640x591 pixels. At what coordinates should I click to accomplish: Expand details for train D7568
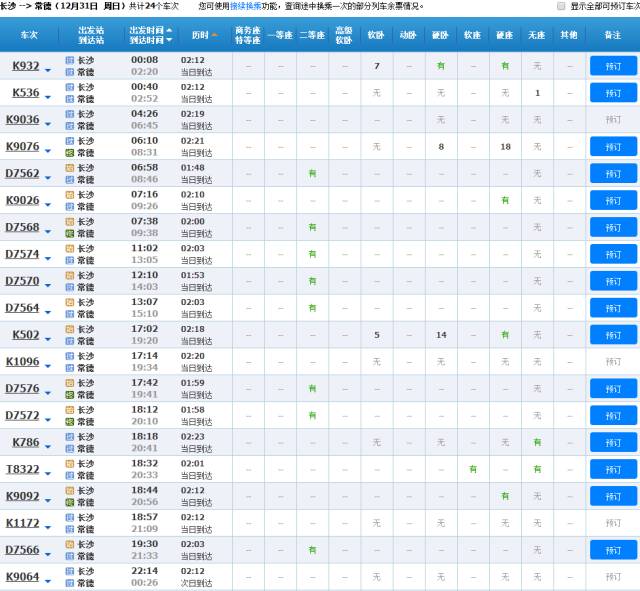pyautogui.click(x=48, y=232)
